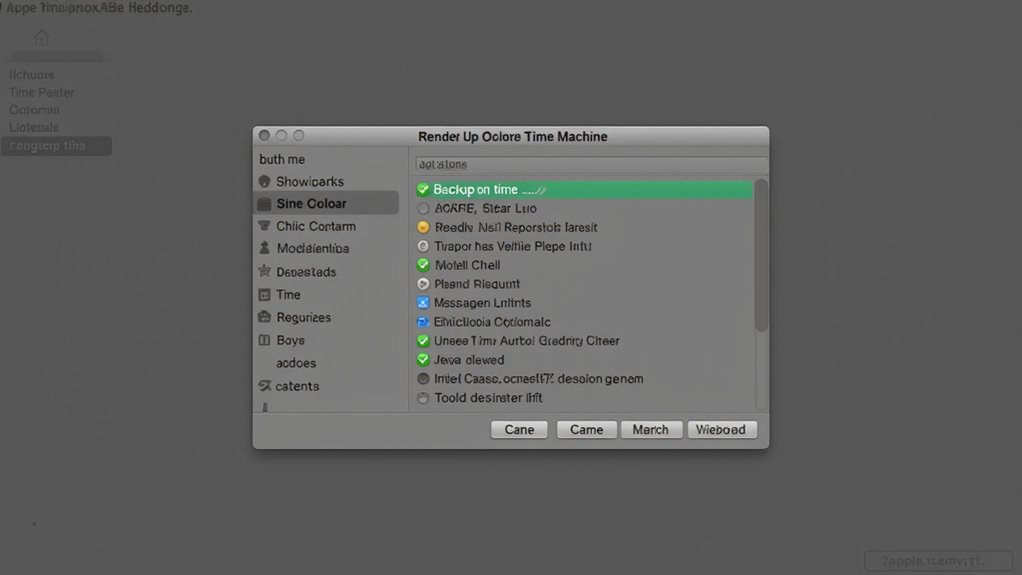Screen dimensions: 1022x575
Task: Select the ACARE, Stear Lno option
Action: 423,209
